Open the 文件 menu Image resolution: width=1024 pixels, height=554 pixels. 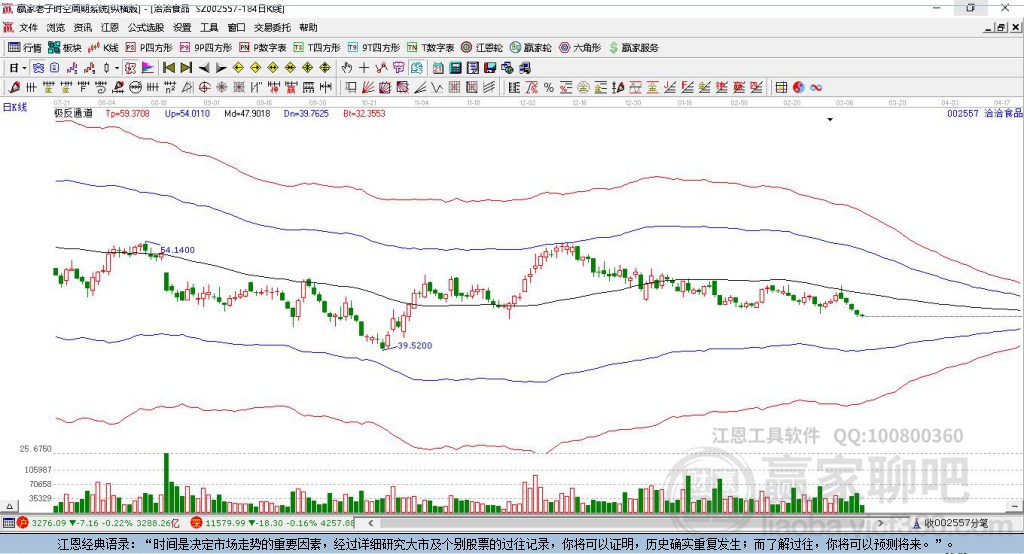(28, 27)
